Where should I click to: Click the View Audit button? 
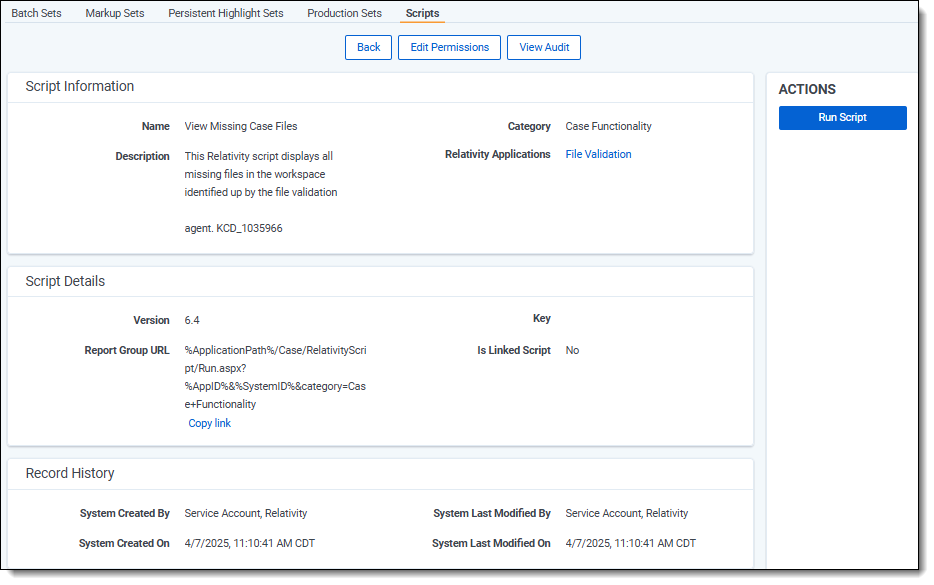click(543, 47)
